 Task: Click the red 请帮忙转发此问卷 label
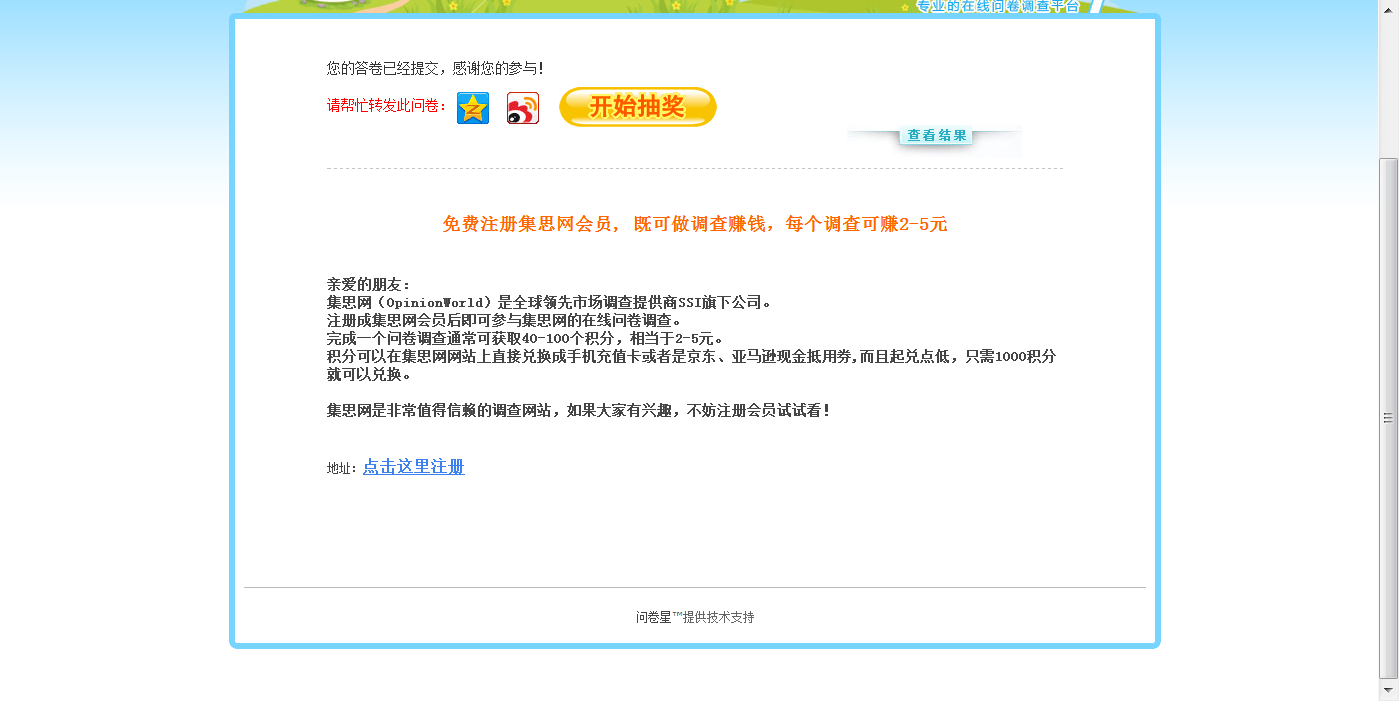(387, 106)
